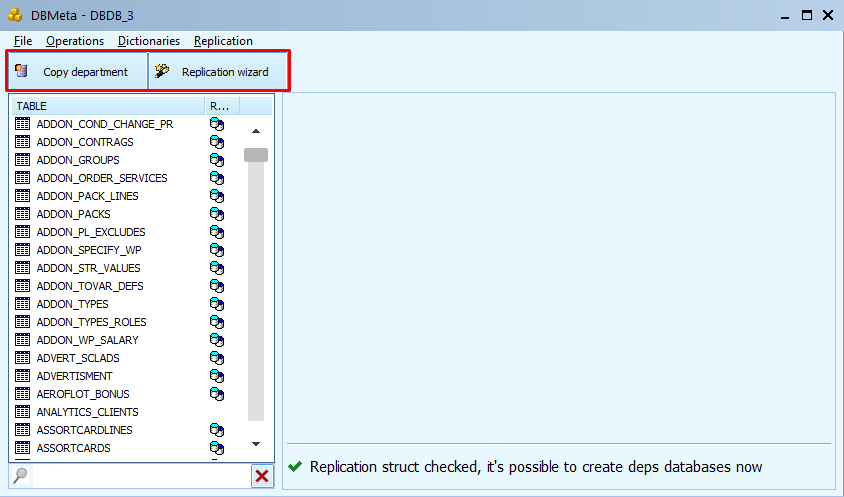Select the ANALYTICS_CLIENTS table

tap(87, 412)
